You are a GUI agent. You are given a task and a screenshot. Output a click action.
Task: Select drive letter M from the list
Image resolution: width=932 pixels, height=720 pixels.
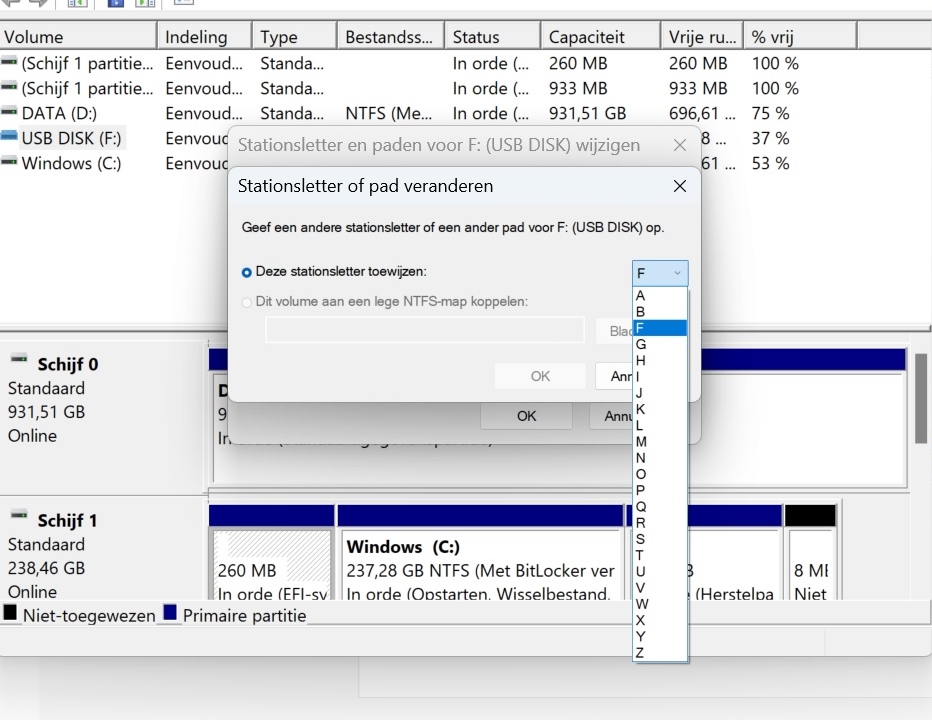point(641,441)
